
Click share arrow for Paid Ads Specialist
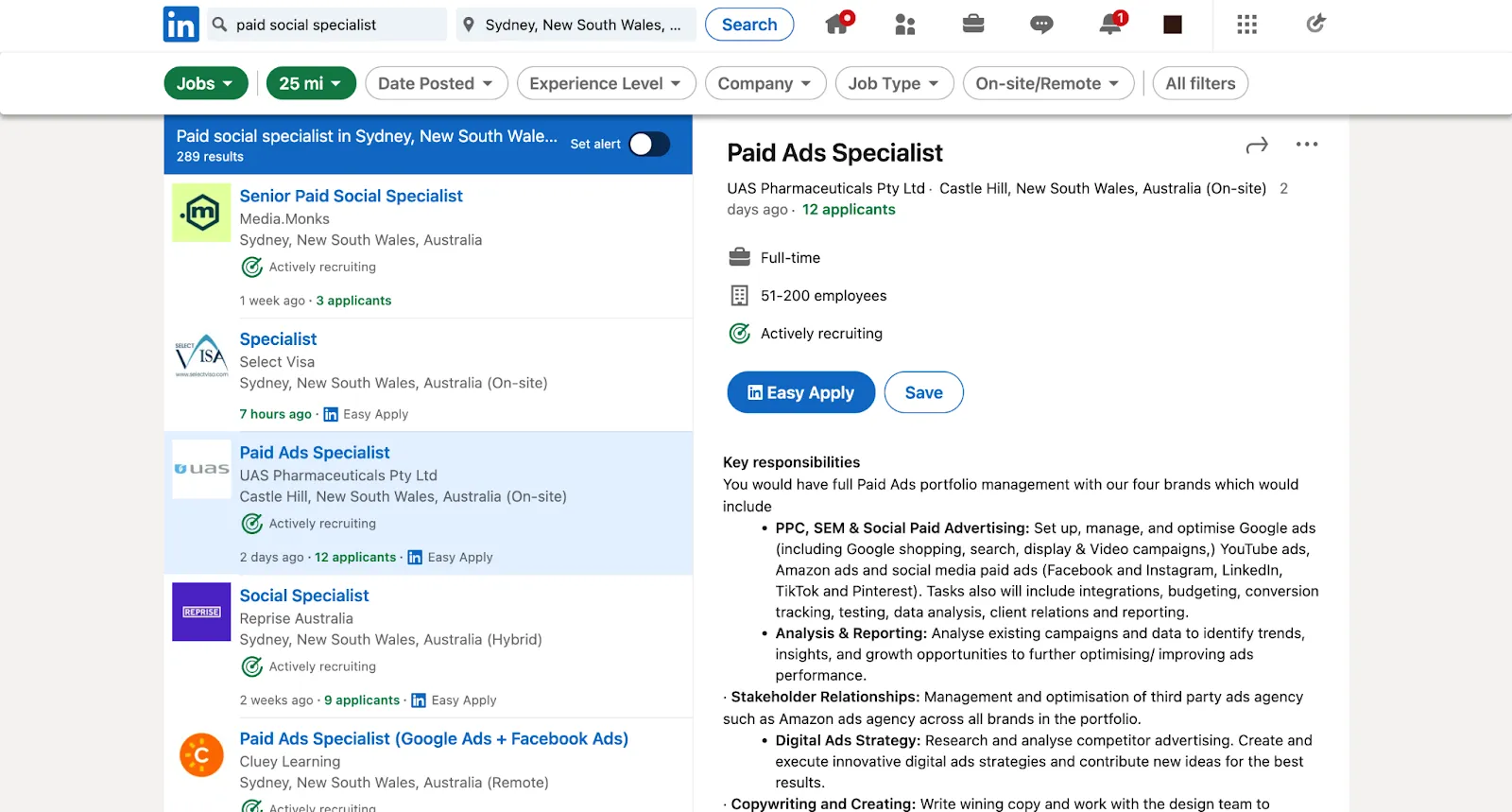pyautogui.click(x=1256, y=146)
